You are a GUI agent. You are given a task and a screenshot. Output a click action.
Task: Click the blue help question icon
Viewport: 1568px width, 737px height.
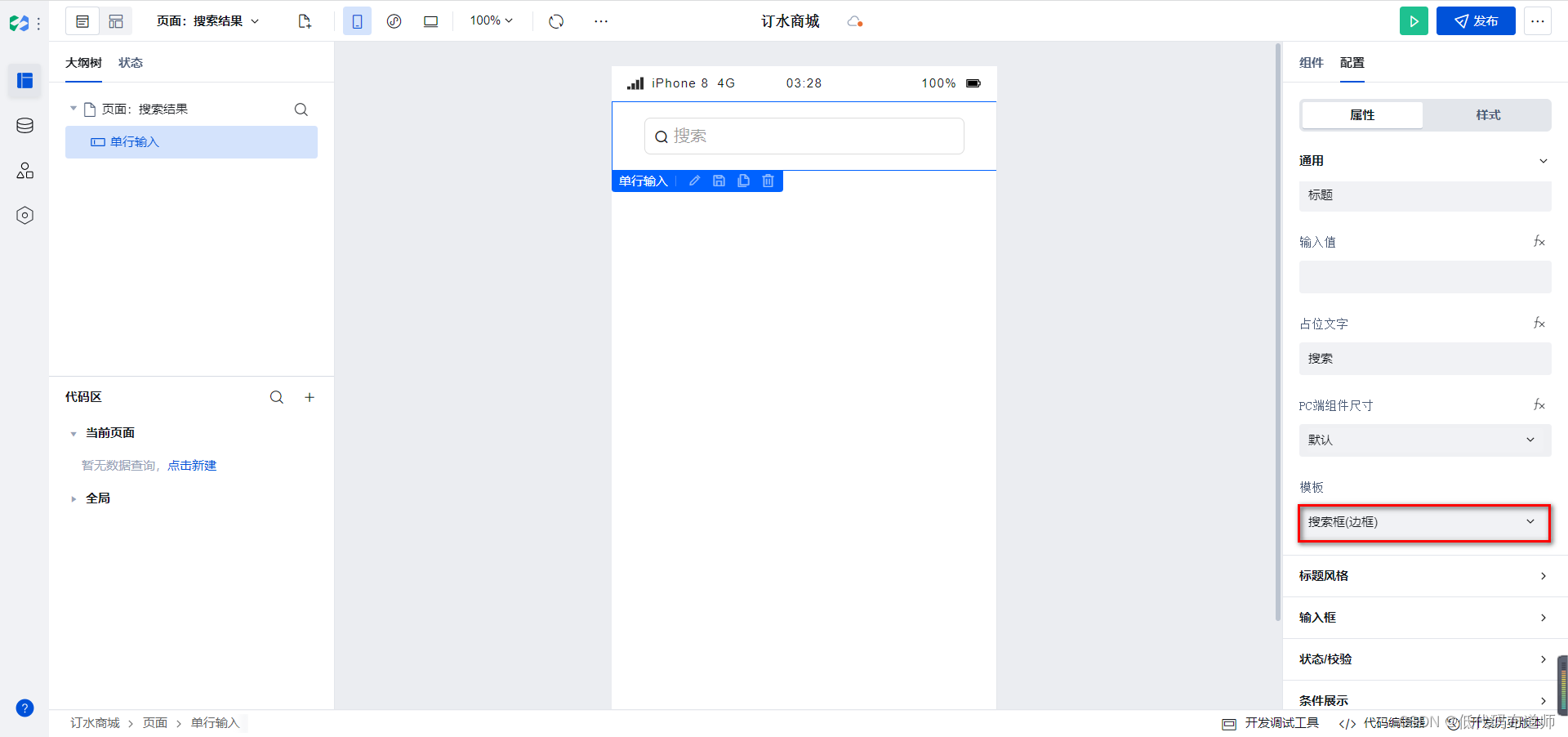point(25,708)
